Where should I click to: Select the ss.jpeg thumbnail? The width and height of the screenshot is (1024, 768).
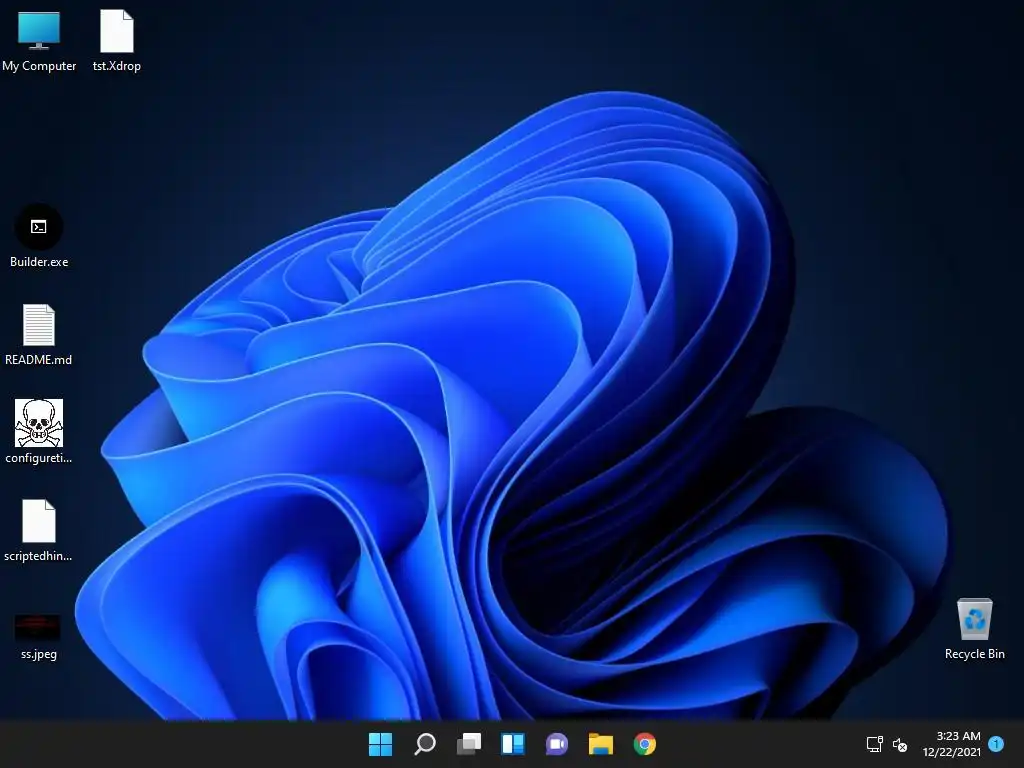[x=38, y=628]
